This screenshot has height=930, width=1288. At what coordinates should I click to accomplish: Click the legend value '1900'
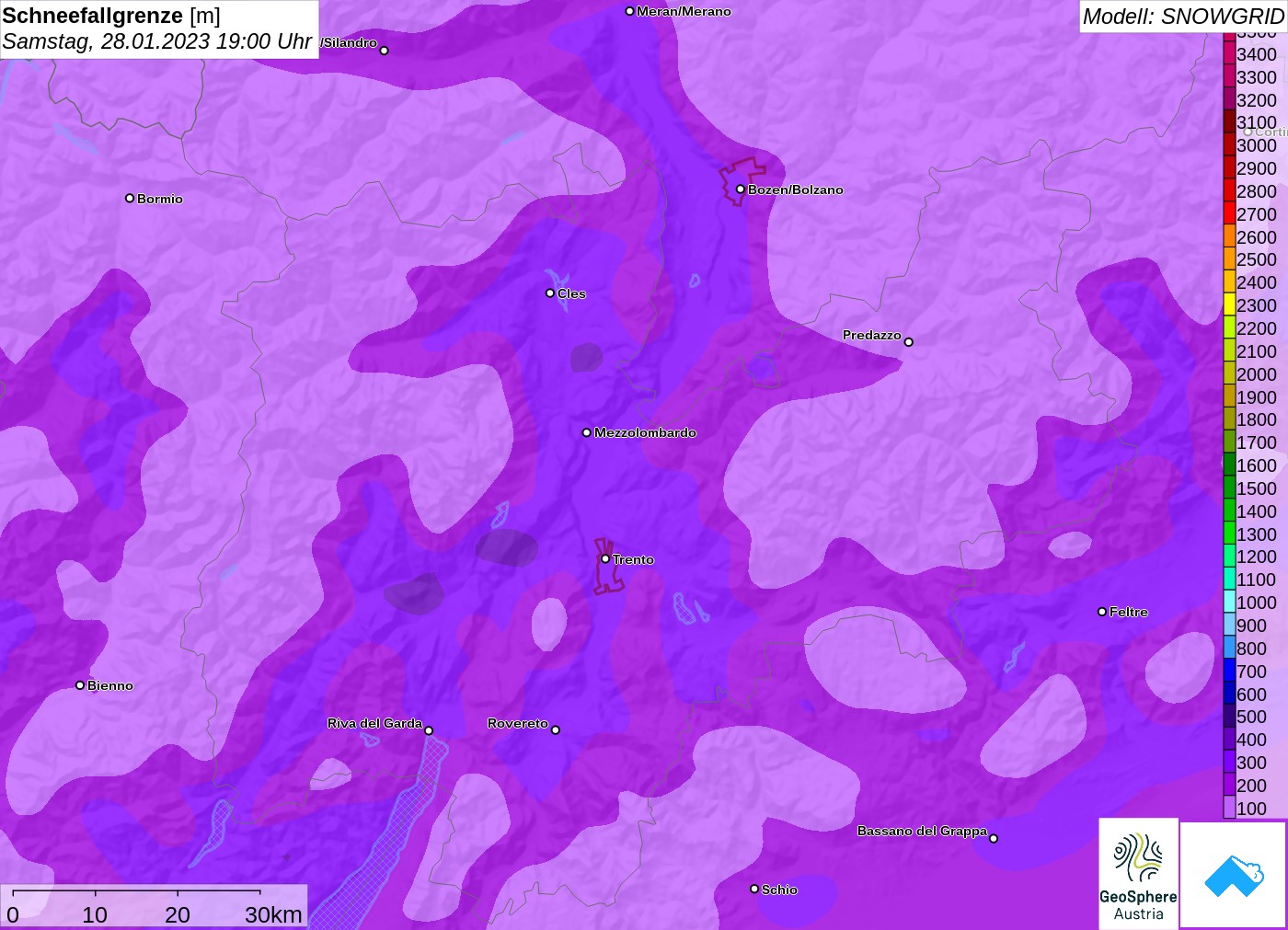[x=1257, y=397]
